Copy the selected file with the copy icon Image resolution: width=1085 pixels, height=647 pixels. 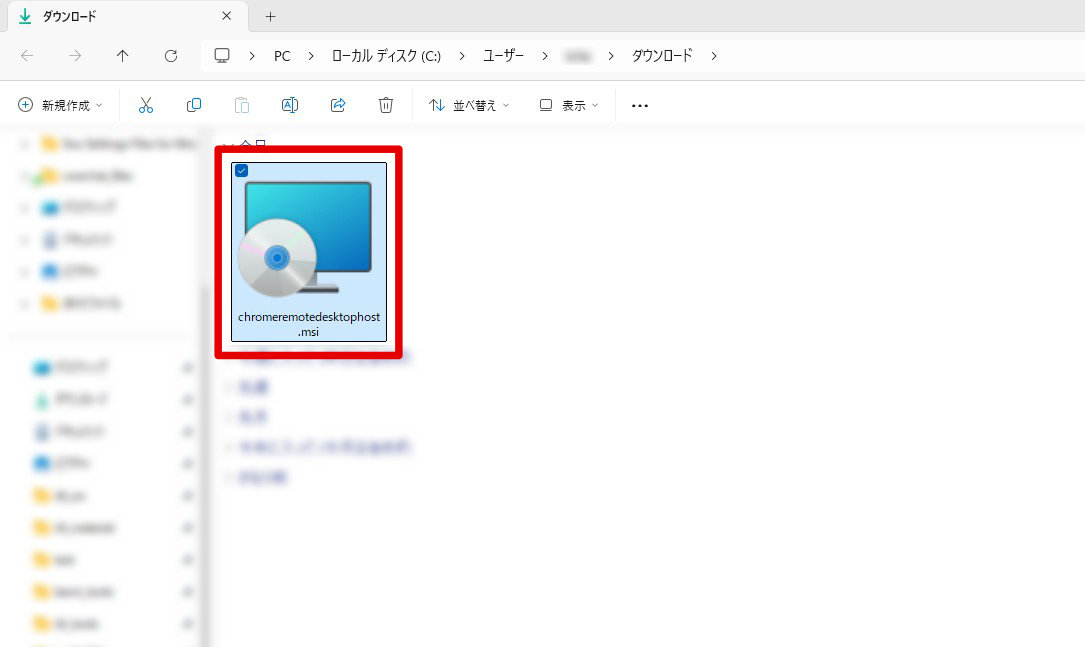click(x=194, y=104)
